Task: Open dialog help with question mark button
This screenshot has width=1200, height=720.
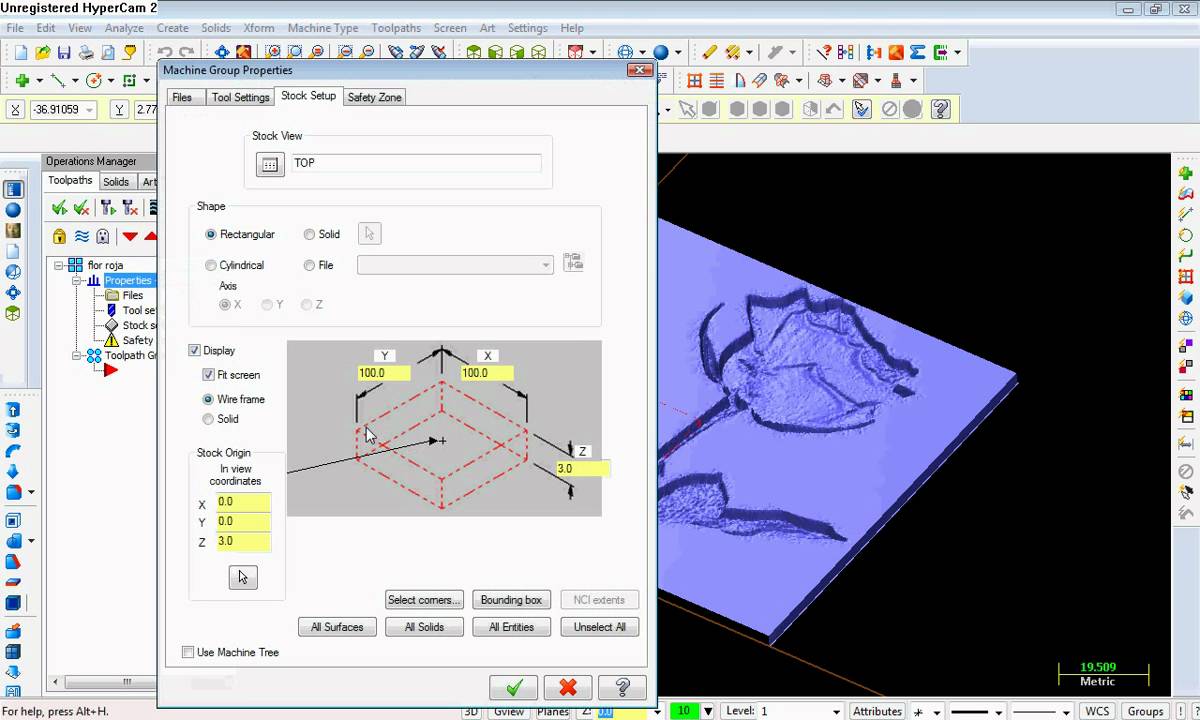Action: coord(622,687)
